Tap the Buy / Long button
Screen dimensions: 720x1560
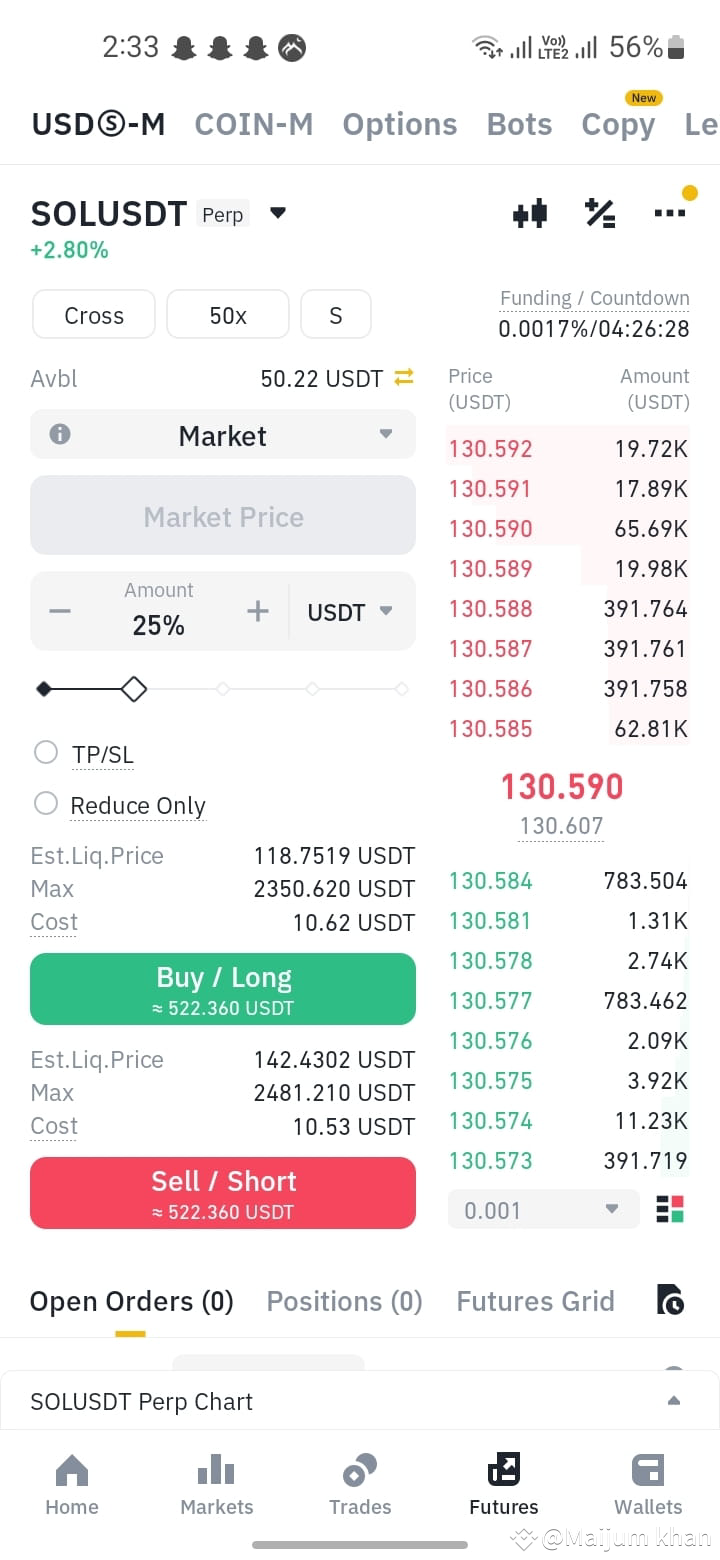click(x=223, y=989)
